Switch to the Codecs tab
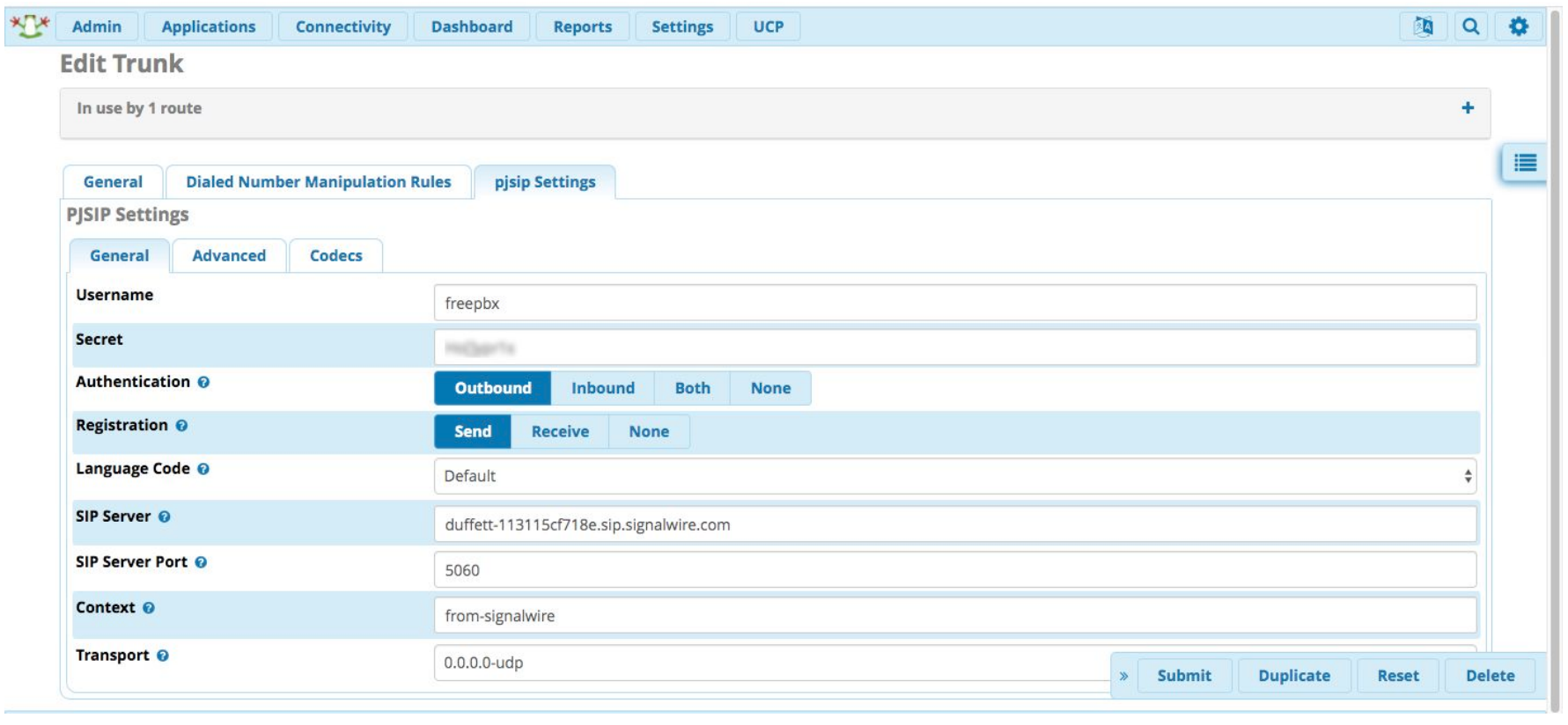Image resolution: width=1568 pixels, height=725 pixels. tap(335, 256)
